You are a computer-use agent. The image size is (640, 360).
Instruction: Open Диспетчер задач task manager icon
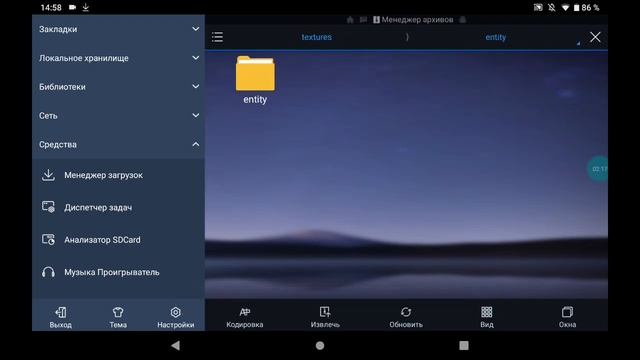click(48, 207)
